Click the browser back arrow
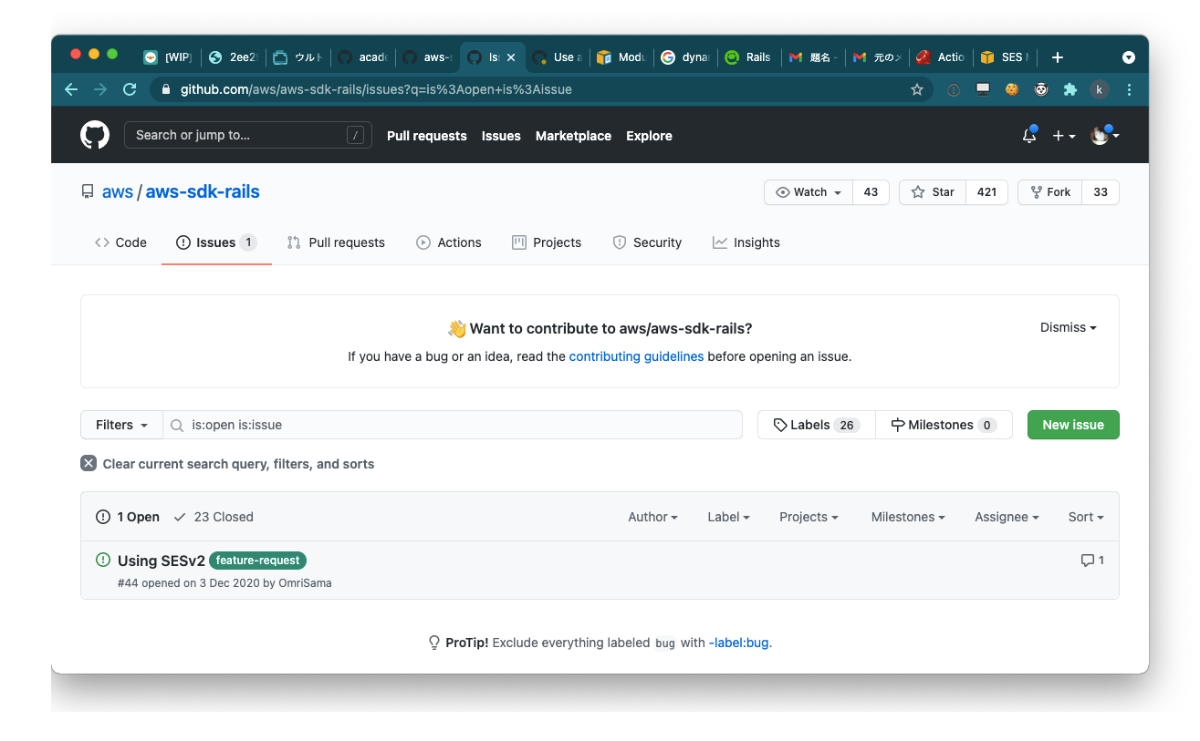Viewport: 1200px width, 741px height. (71, 89)
